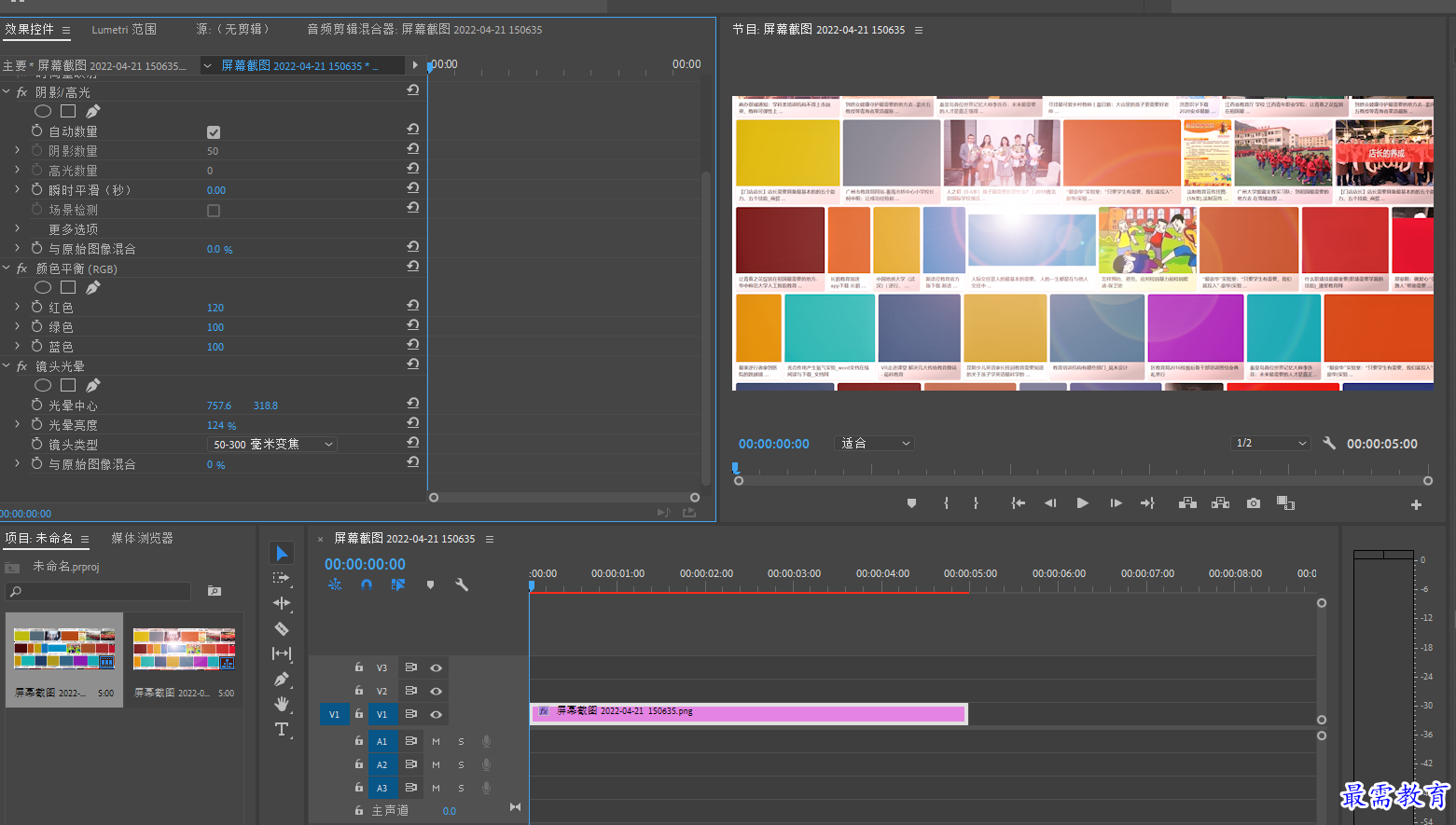Toggle V2 track visibility eye
Image resolution: width=1456 pixels, height=825 pixels.
436,691
